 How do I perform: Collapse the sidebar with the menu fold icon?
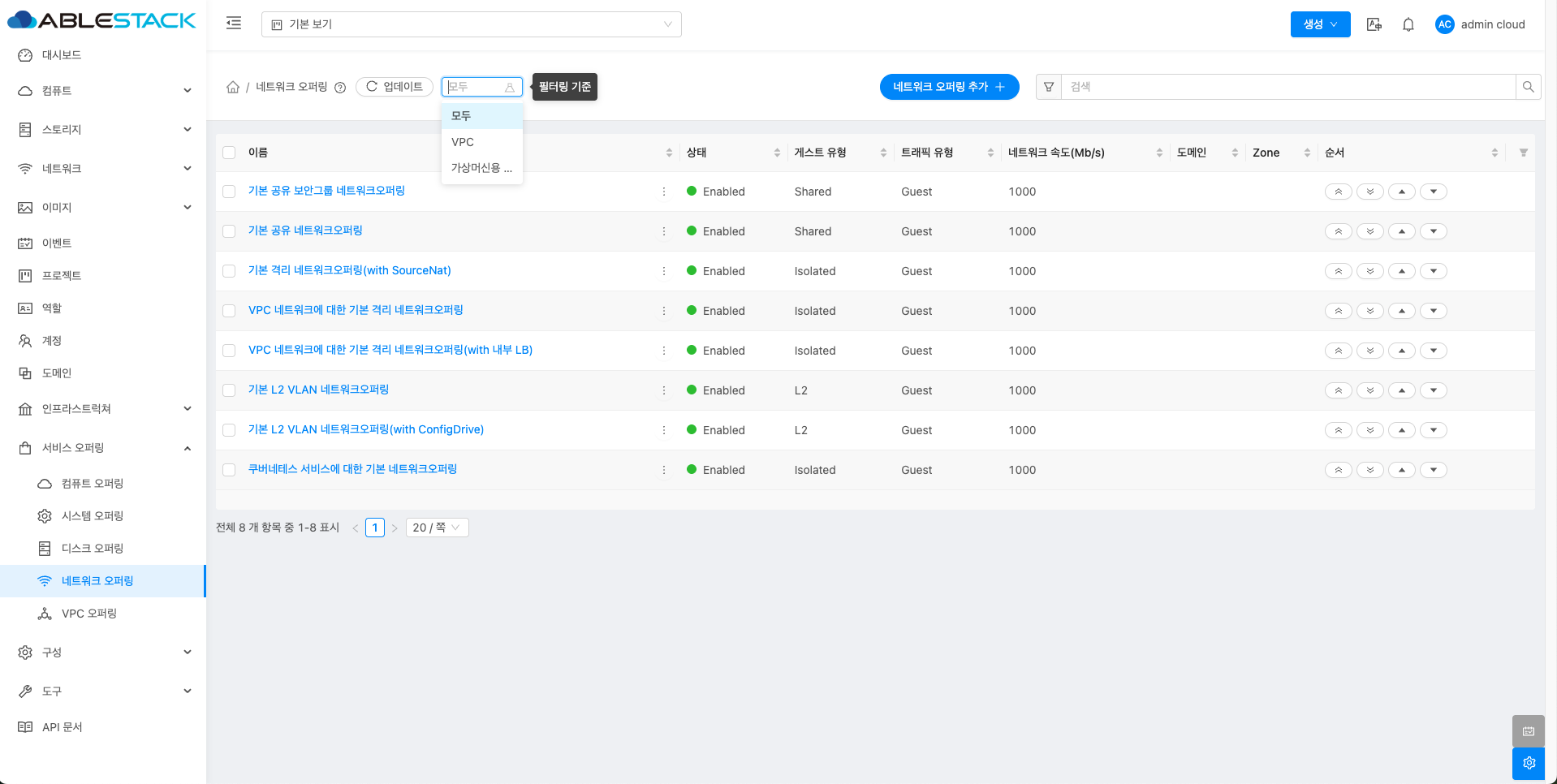tap(234, 24)
